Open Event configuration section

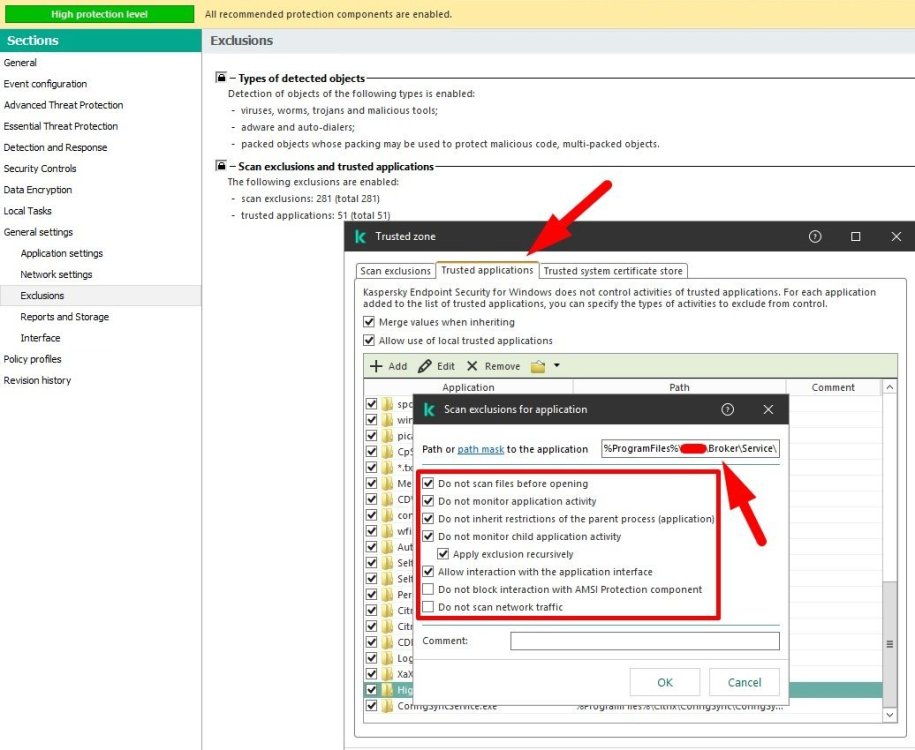(45, 84)
